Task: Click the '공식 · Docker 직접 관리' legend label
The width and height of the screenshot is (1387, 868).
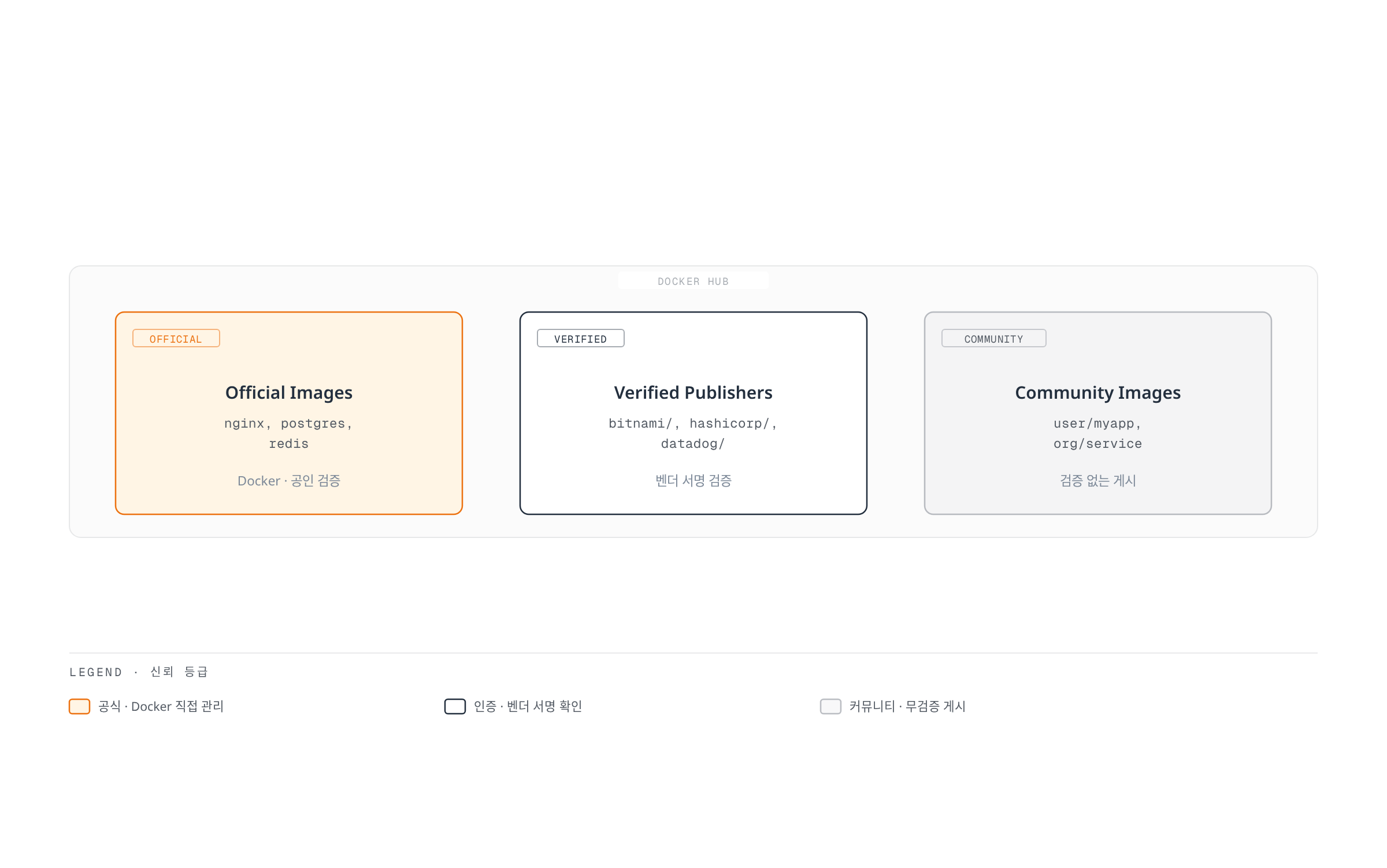Action: [161, 707]
